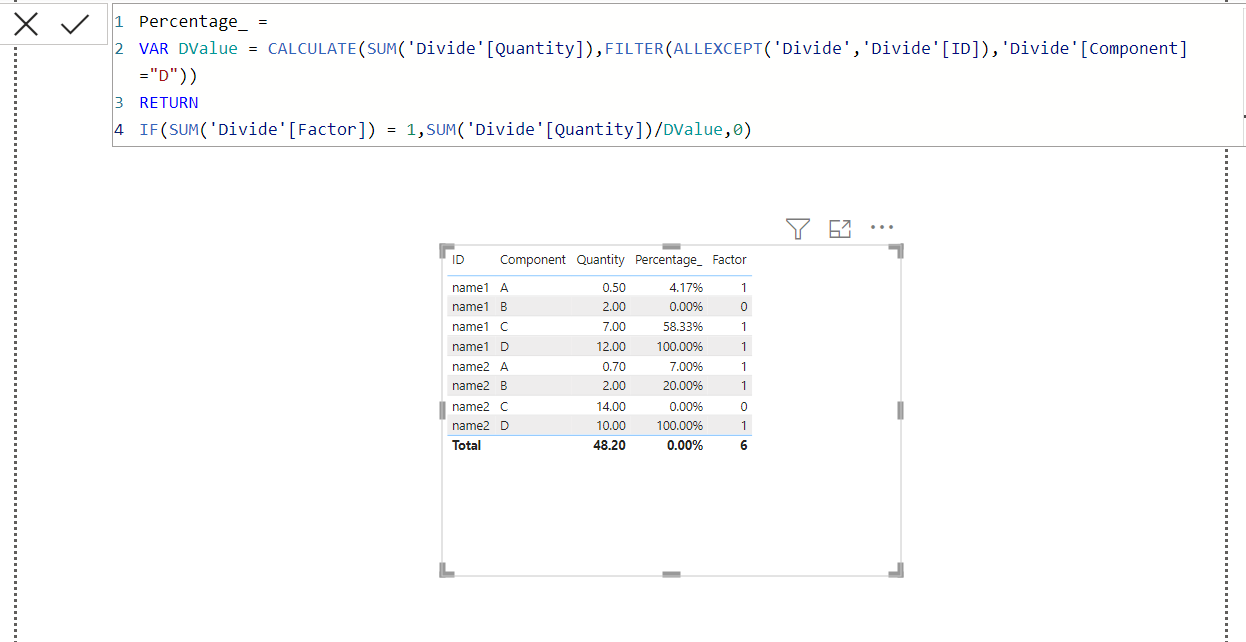Sort by ID column header
The height and width of the screenshot is (642, 1246).
[x=458, y=259]
